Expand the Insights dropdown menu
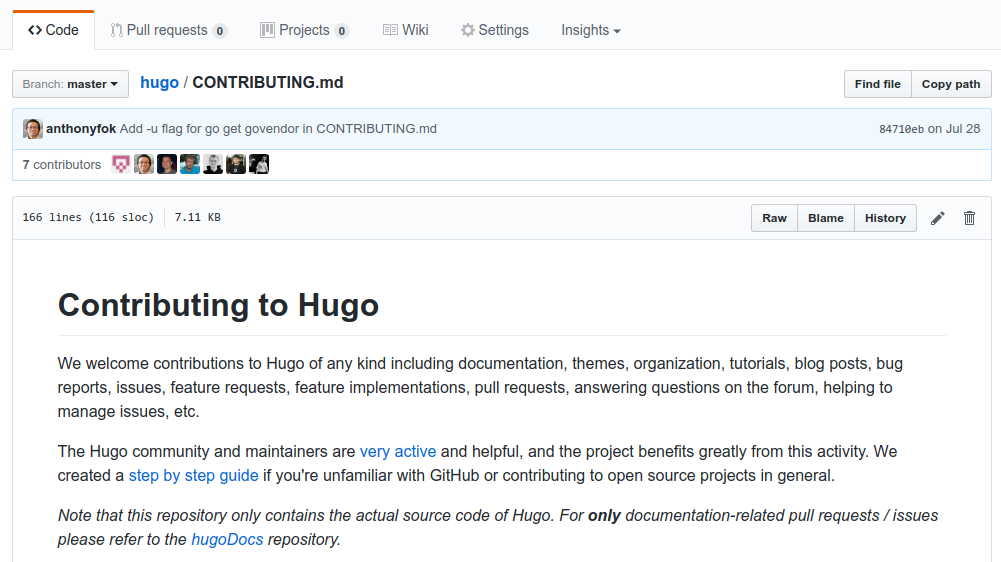 click(x=590, y=30)
